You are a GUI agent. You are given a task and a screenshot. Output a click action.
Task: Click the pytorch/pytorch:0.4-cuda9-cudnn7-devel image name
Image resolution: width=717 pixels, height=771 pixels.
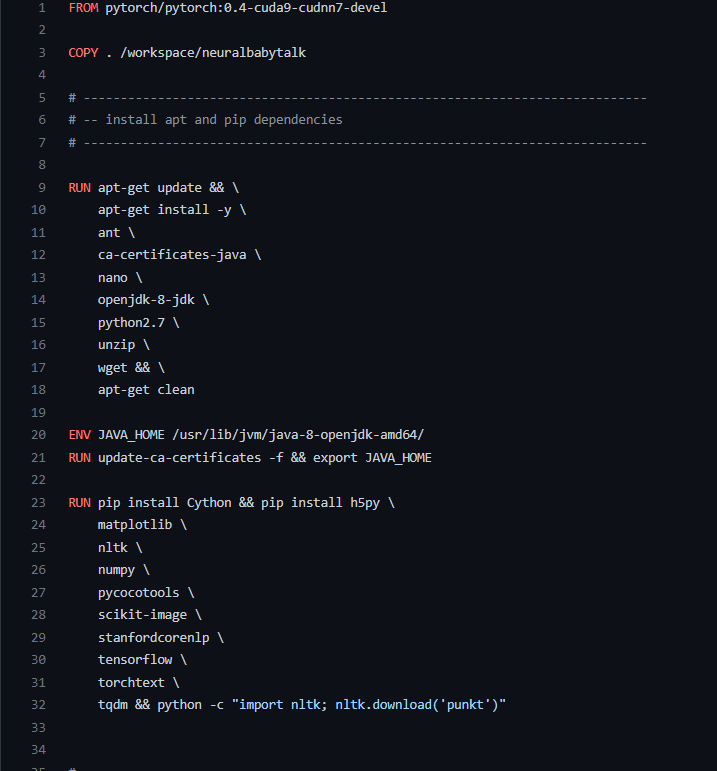(x=246, y=8)
